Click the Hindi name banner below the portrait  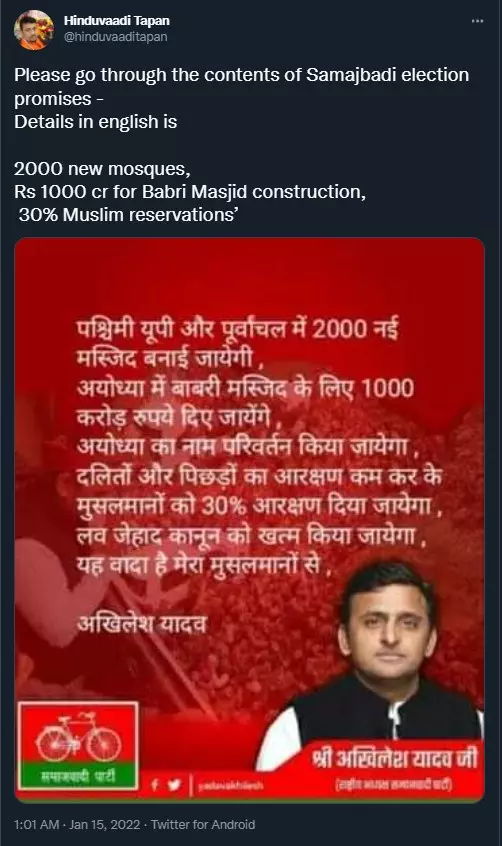tap(394, 766)
